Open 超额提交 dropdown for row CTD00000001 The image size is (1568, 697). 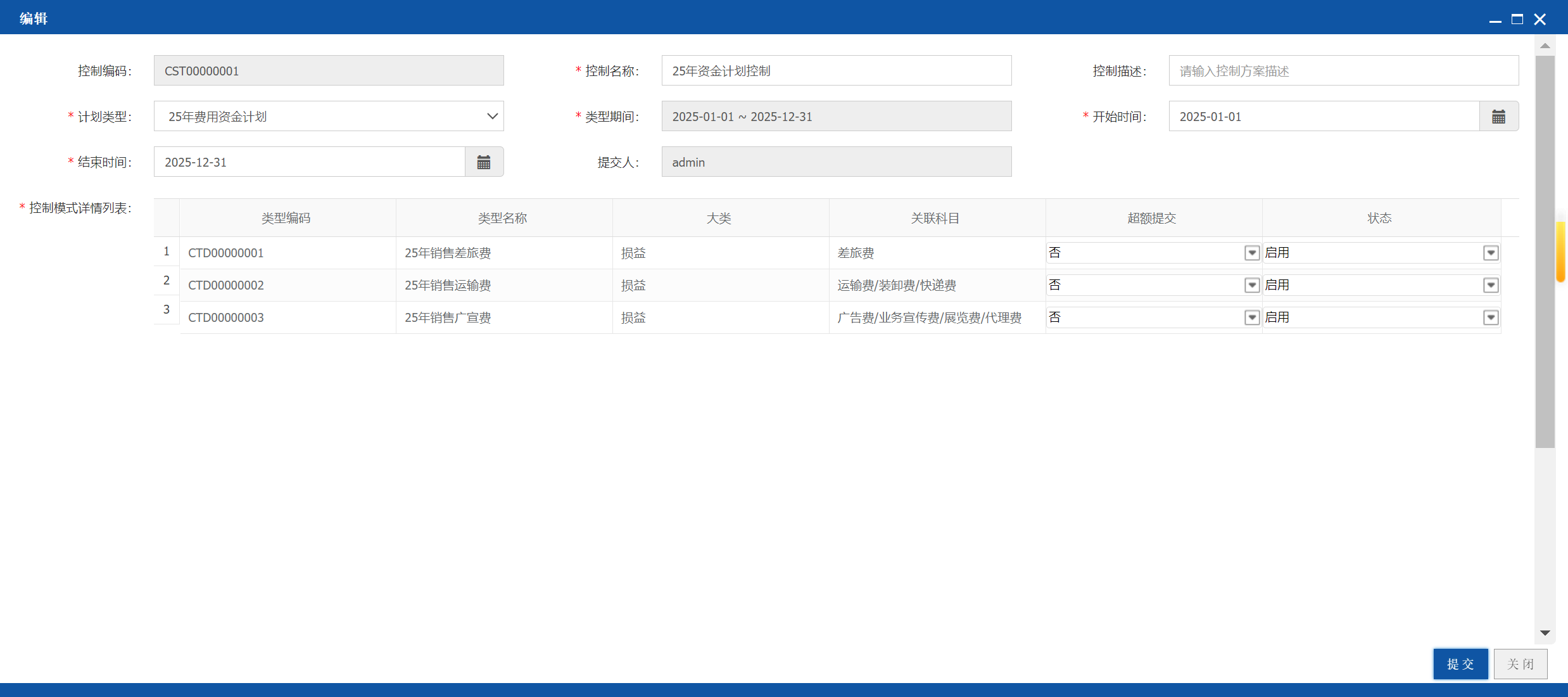click(1251, 253)
